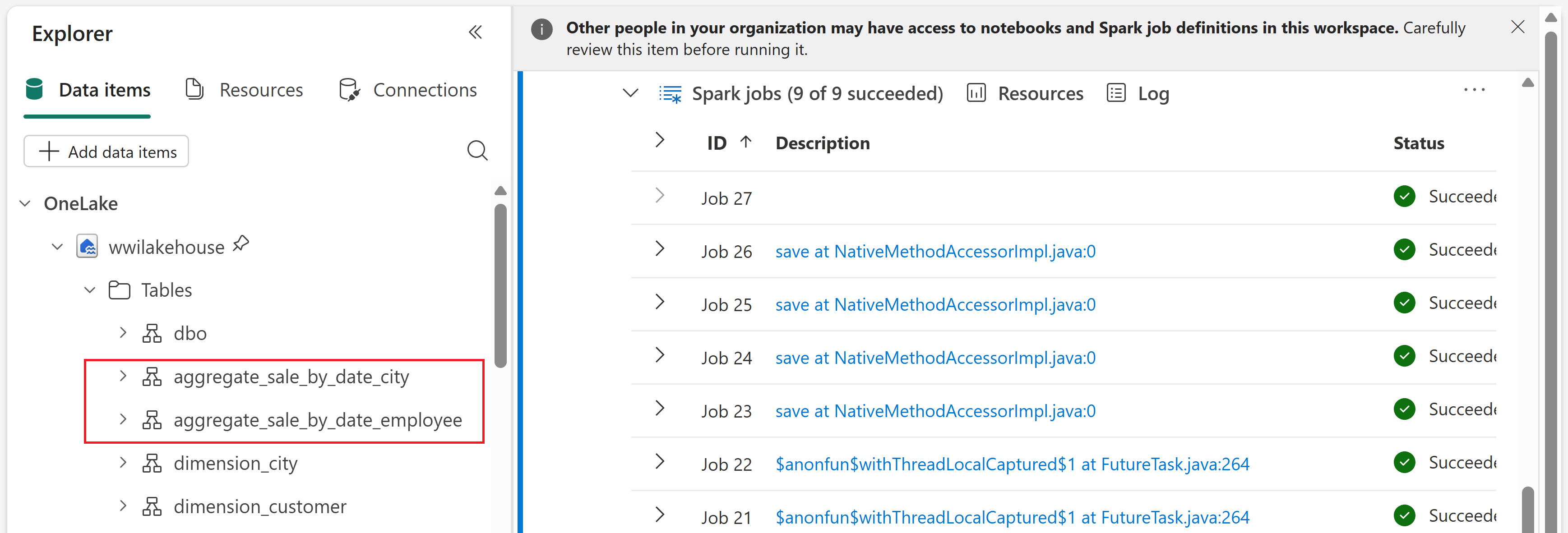Expand the Job 26 row
This screenshot has width=1568, height=533.
pos(659,249)
